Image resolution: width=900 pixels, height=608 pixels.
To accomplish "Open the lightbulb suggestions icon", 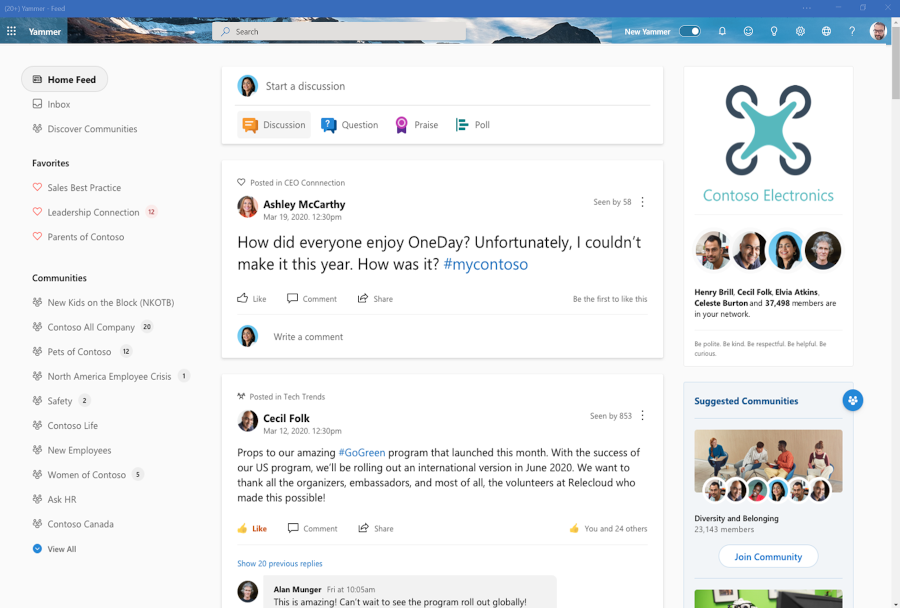I will click(x=774, y=31).
